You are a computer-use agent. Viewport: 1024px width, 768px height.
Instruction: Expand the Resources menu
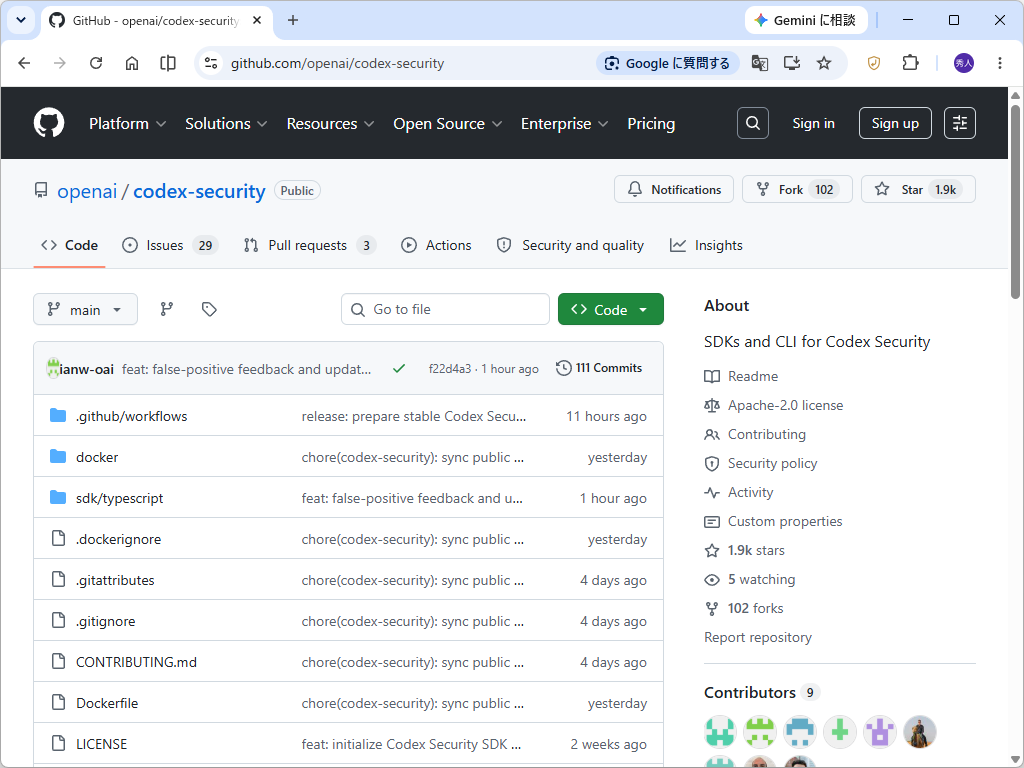(330, 123)
